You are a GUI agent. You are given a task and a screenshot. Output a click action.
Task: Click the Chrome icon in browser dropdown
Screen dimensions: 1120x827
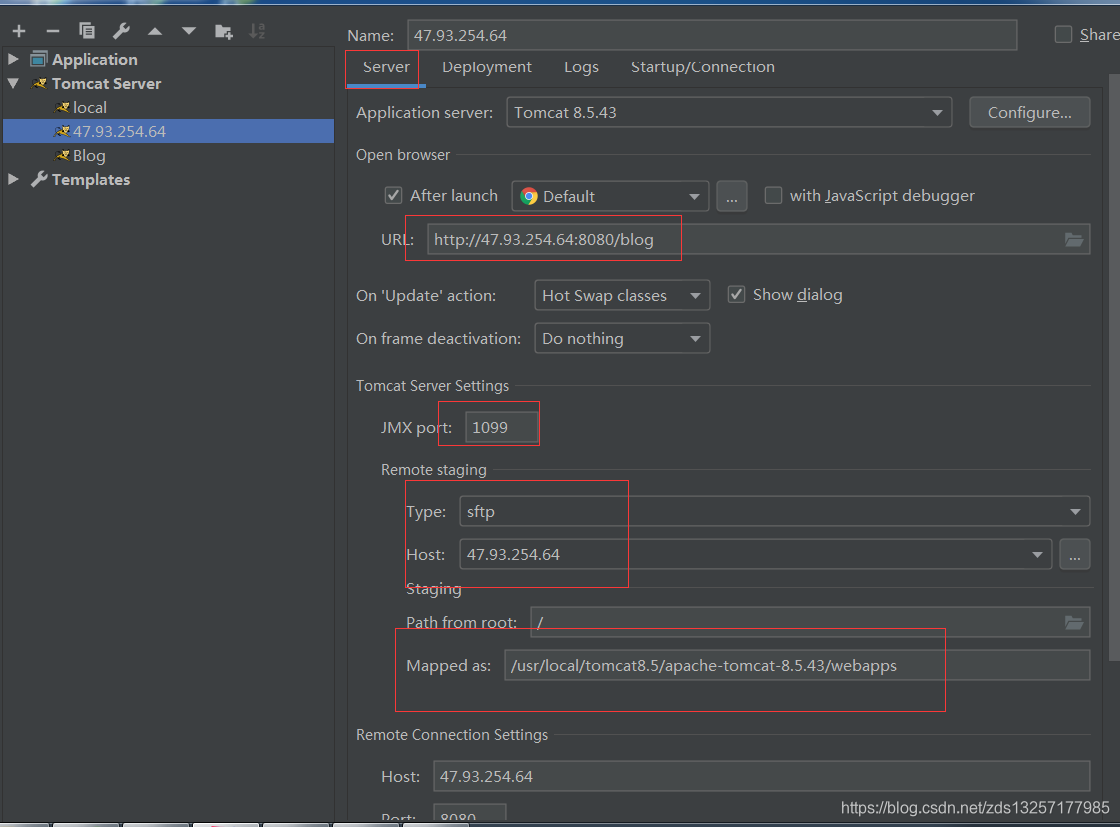tap(529, 196)
